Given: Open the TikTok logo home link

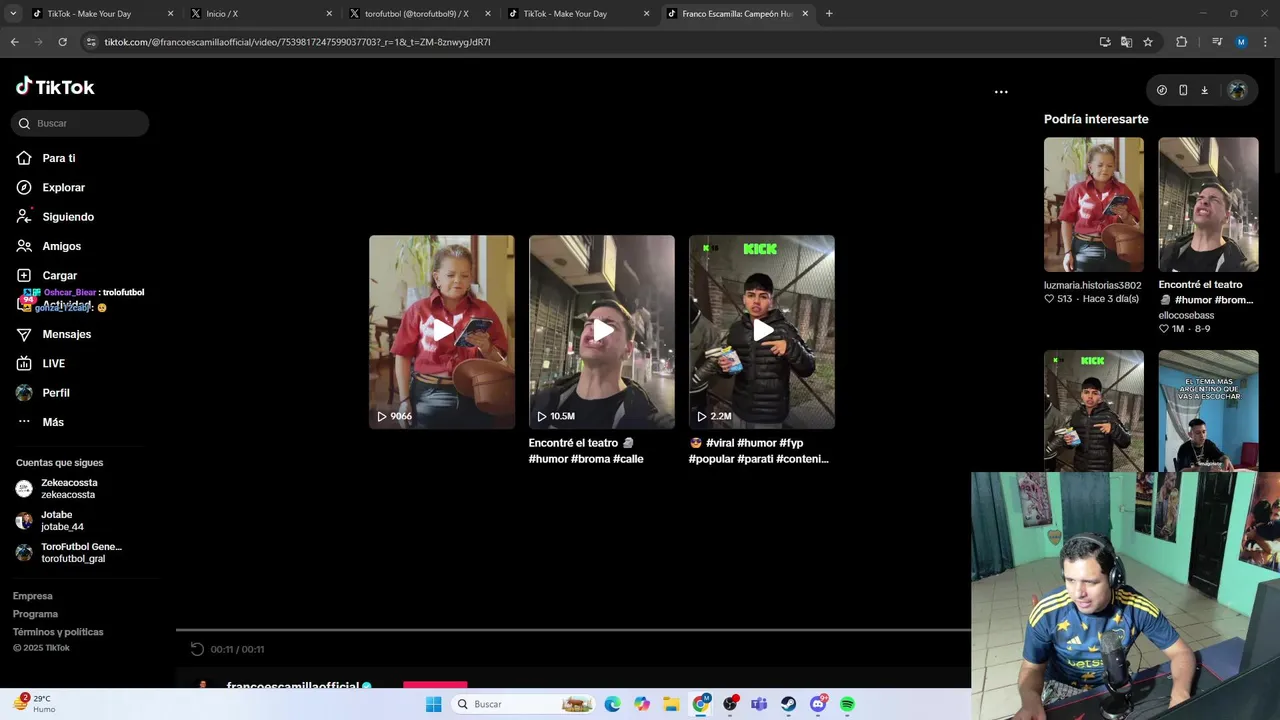Looking at the screenshot, I should [55, 87].
